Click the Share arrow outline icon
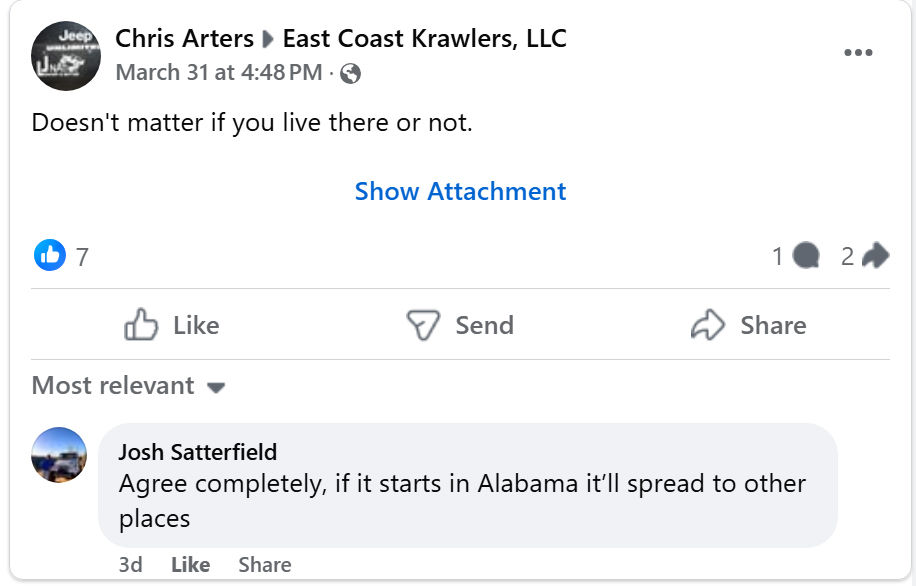916x586 pixels. click(707, 325)
